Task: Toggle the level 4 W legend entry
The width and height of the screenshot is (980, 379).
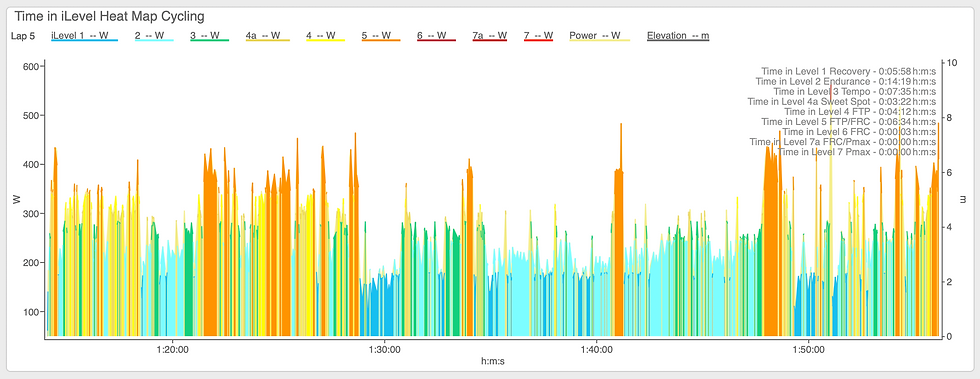Action: [x=326, y=36]
